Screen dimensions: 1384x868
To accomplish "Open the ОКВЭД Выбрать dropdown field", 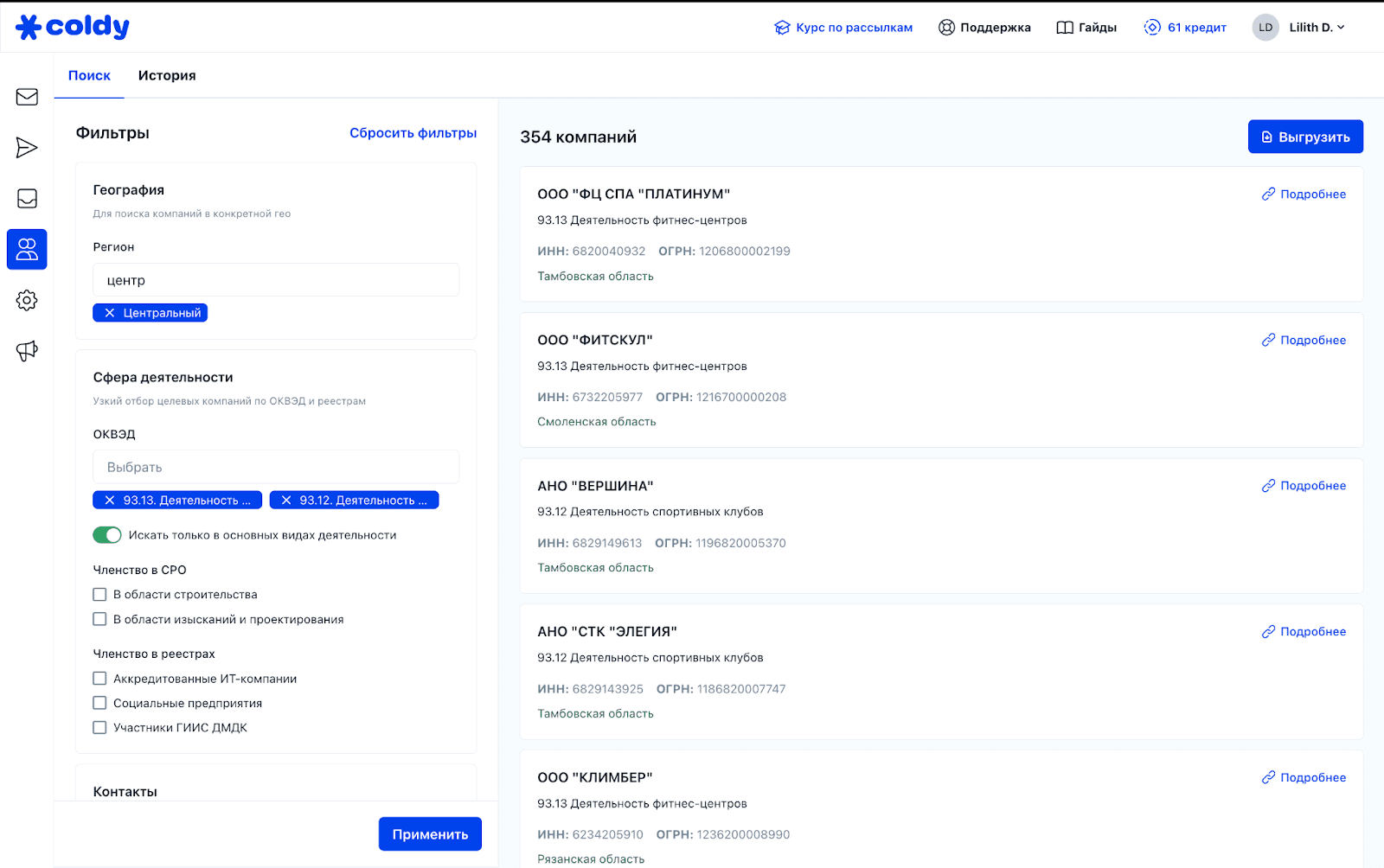I will [x=276, y=467].
